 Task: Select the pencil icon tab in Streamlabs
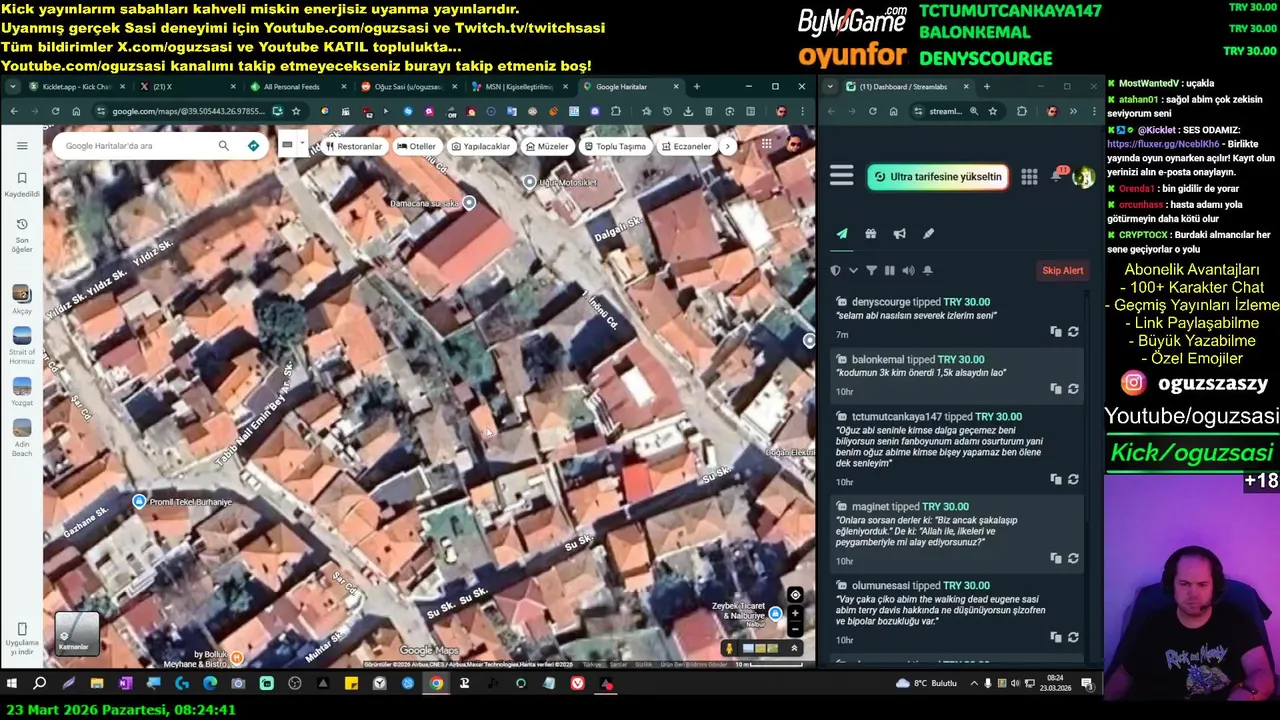[x=929, y=234]
